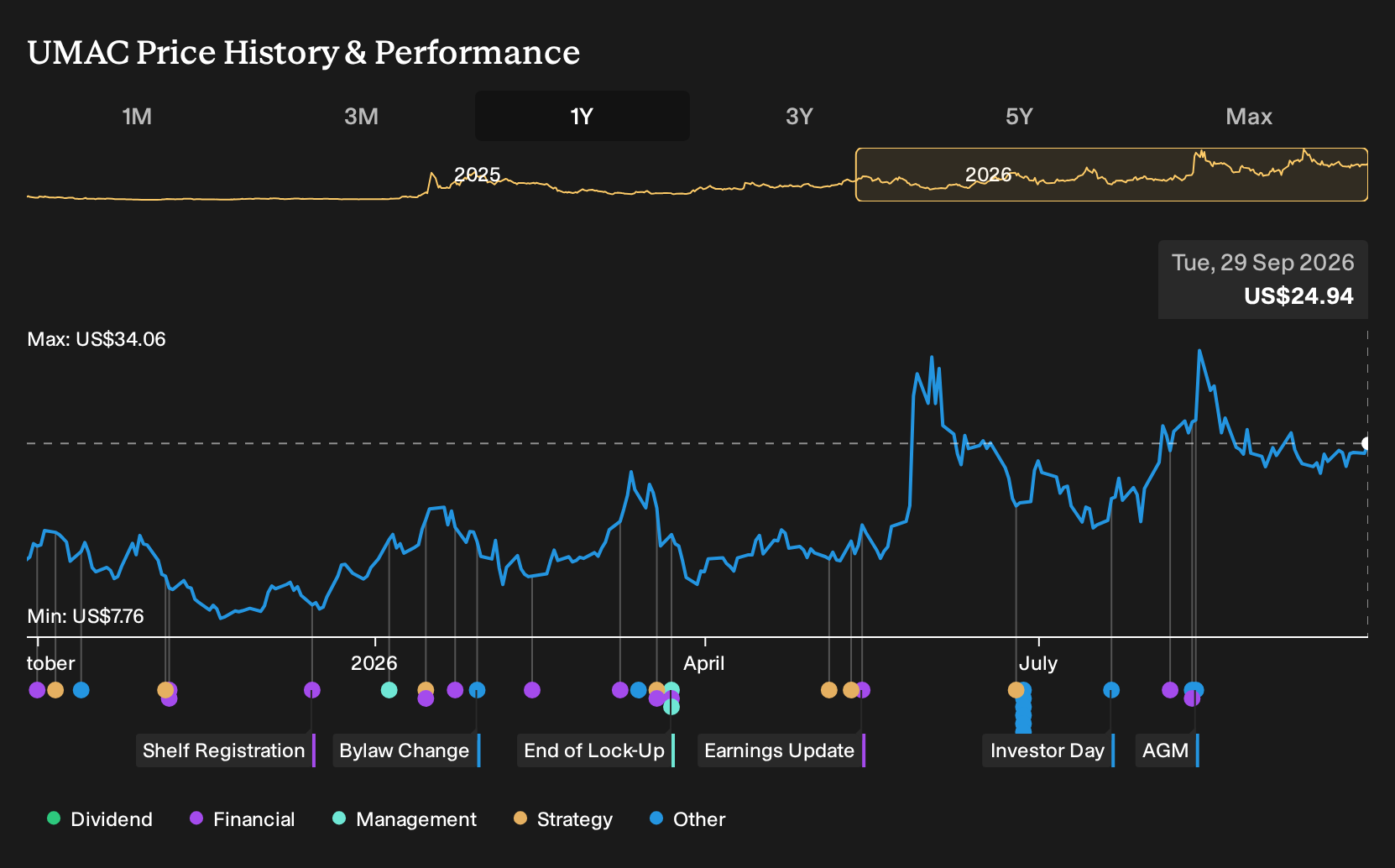1395x868 pixels.
Task: Toggle the Strategy legend filter
Action: tap(563, 819)
